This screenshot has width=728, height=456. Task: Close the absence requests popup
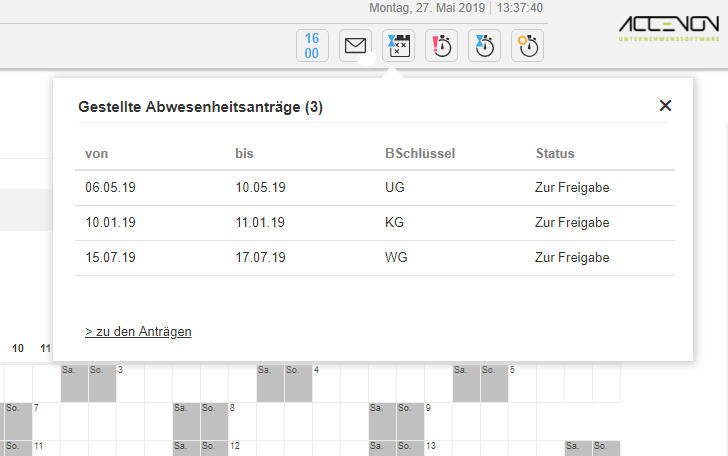pyautogui.click(x=665, y=106)
